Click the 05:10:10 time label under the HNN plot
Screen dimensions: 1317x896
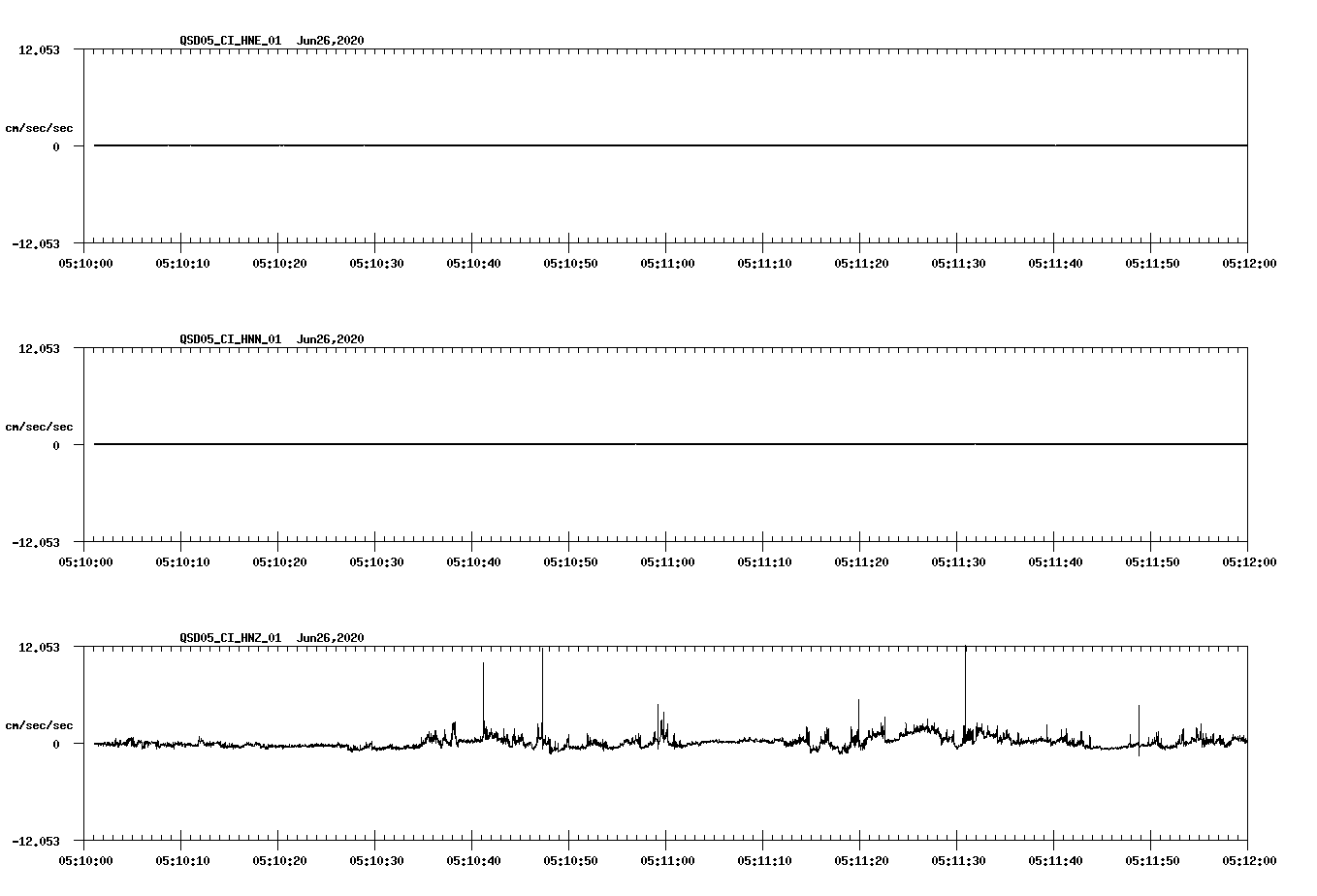coord(182,561)
